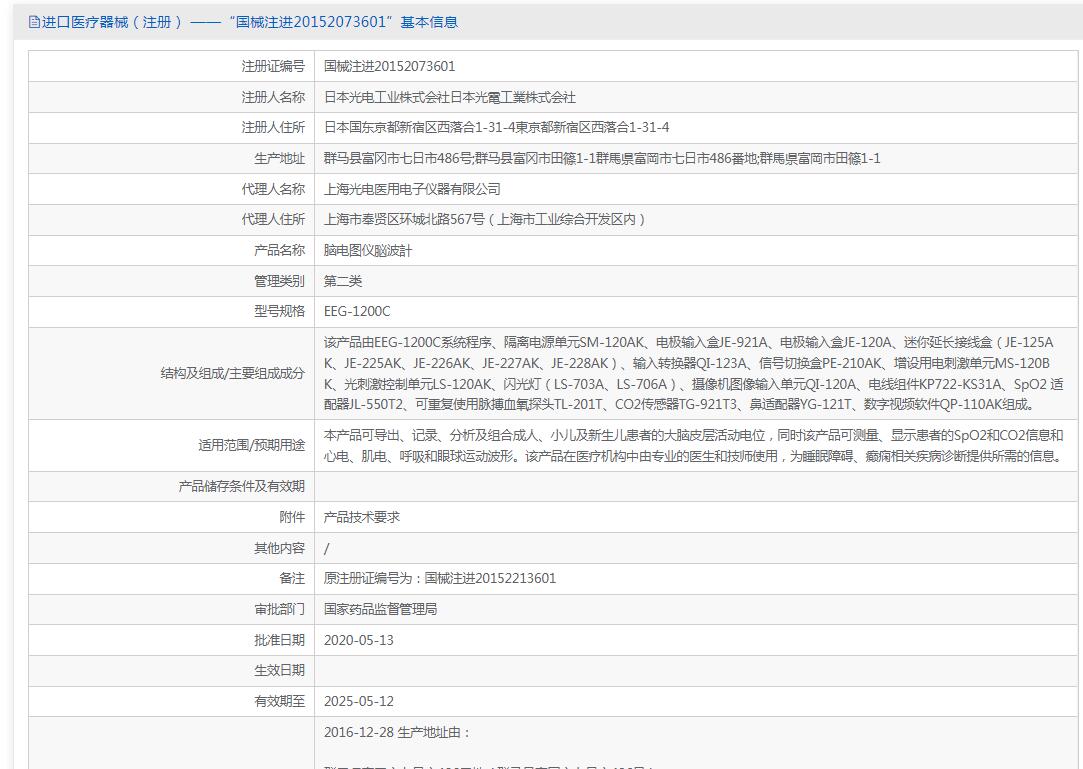This screenshot has height=769, width=1083.
Task: Select registration number 国械注进20152073601 in the table
Action: (x=390, y=66)
